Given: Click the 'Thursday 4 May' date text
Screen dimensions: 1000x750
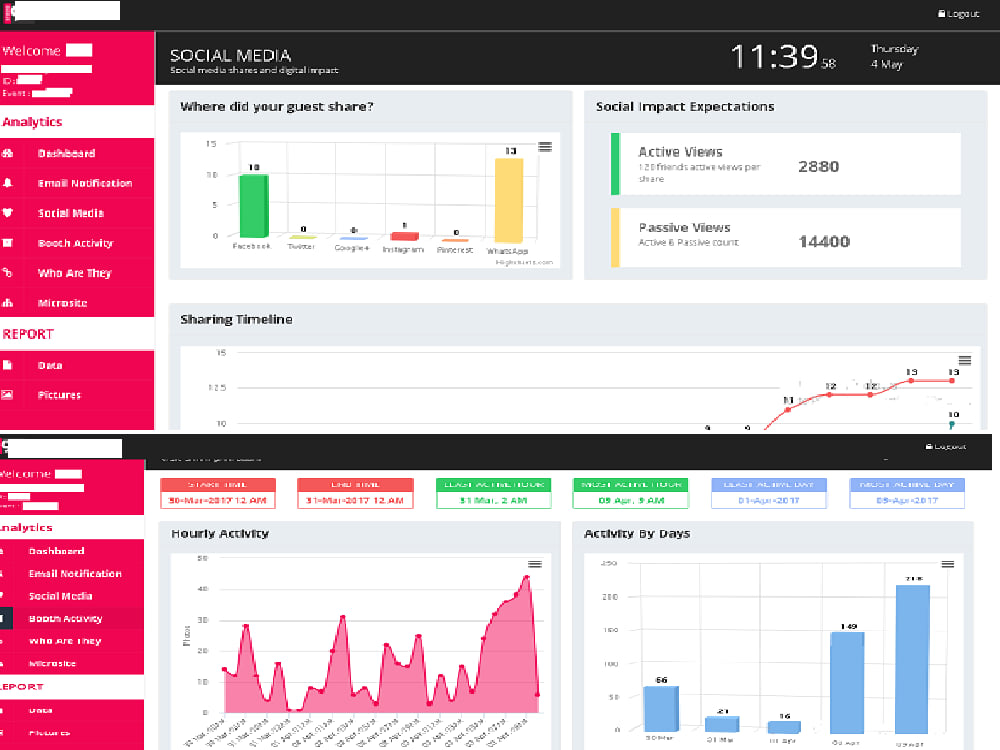Looking at the screenshot, I should click(894, 57).
